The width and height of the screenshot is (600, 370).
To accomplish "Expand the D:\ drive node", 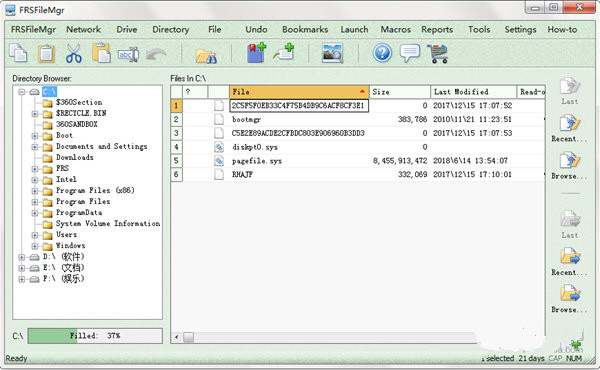I will pyautogui.click(x=22, y=257).
